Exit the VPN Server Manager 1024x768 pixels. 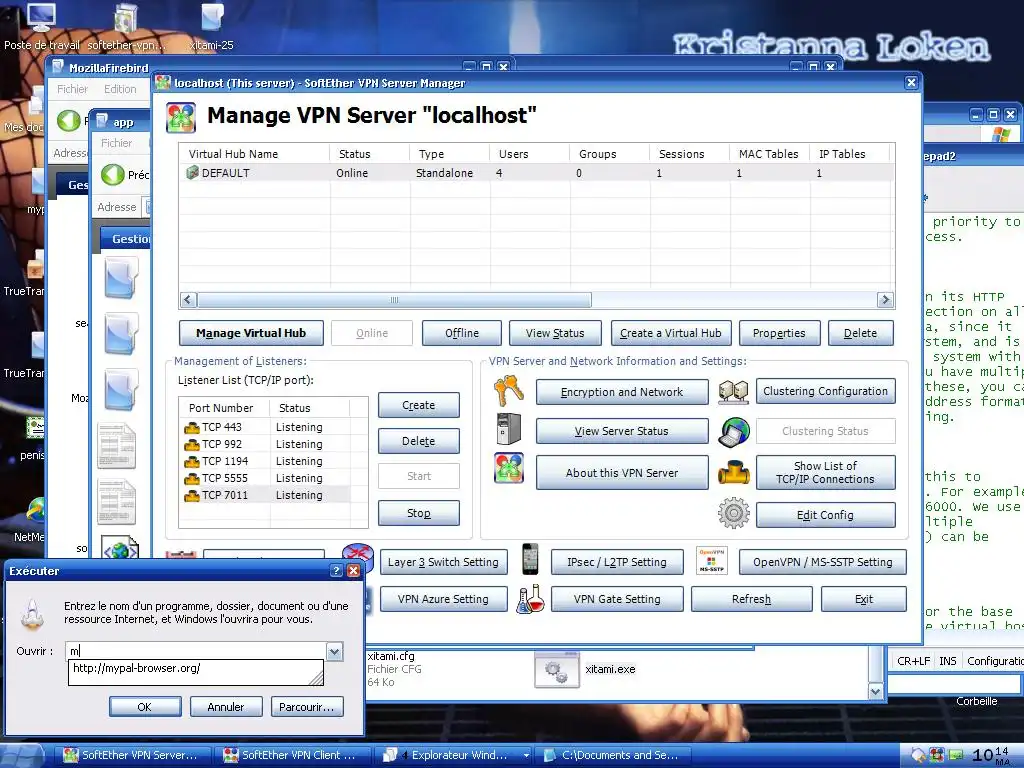(x=864, y=600)
